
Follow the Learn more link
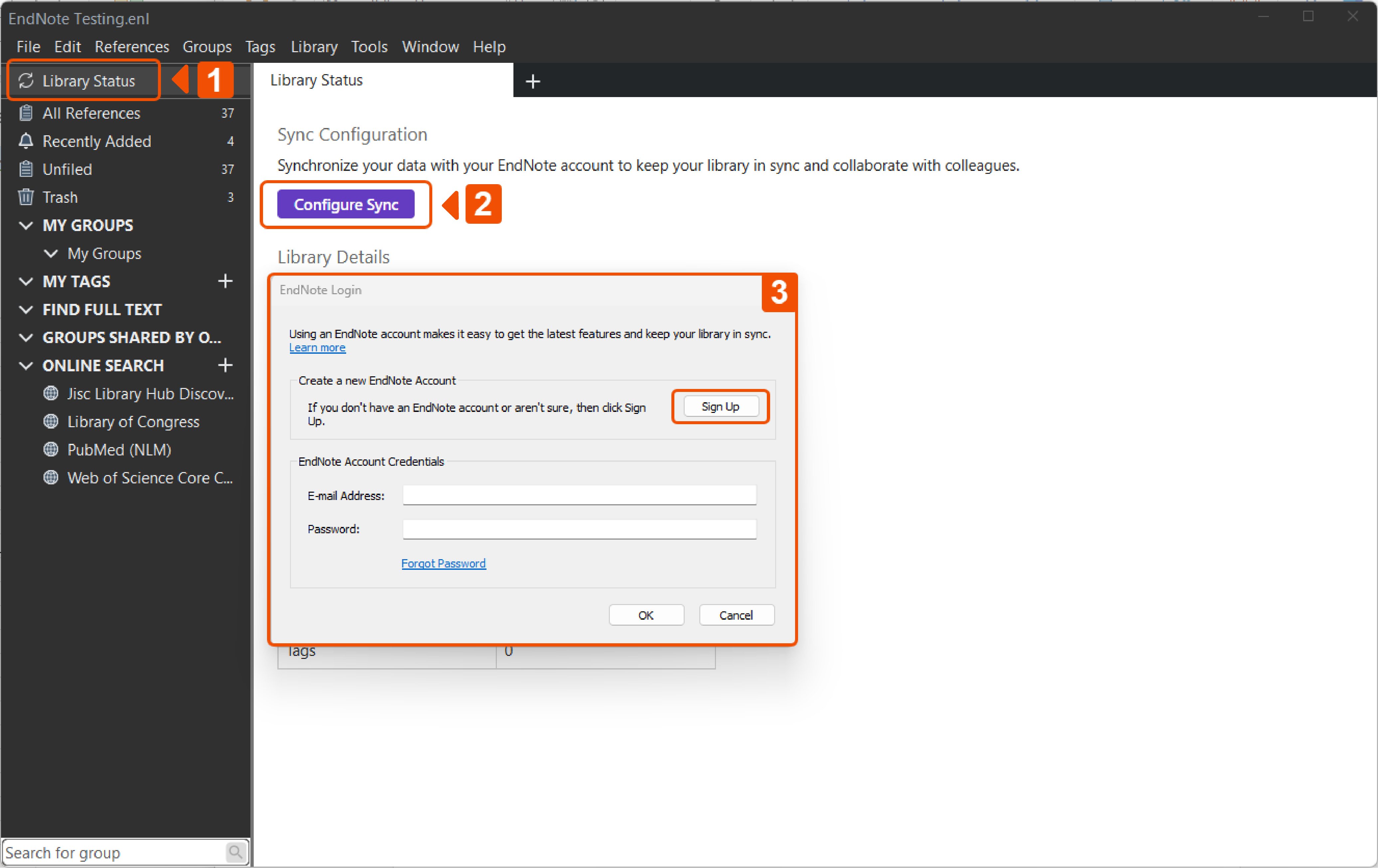tap(317, 347)
